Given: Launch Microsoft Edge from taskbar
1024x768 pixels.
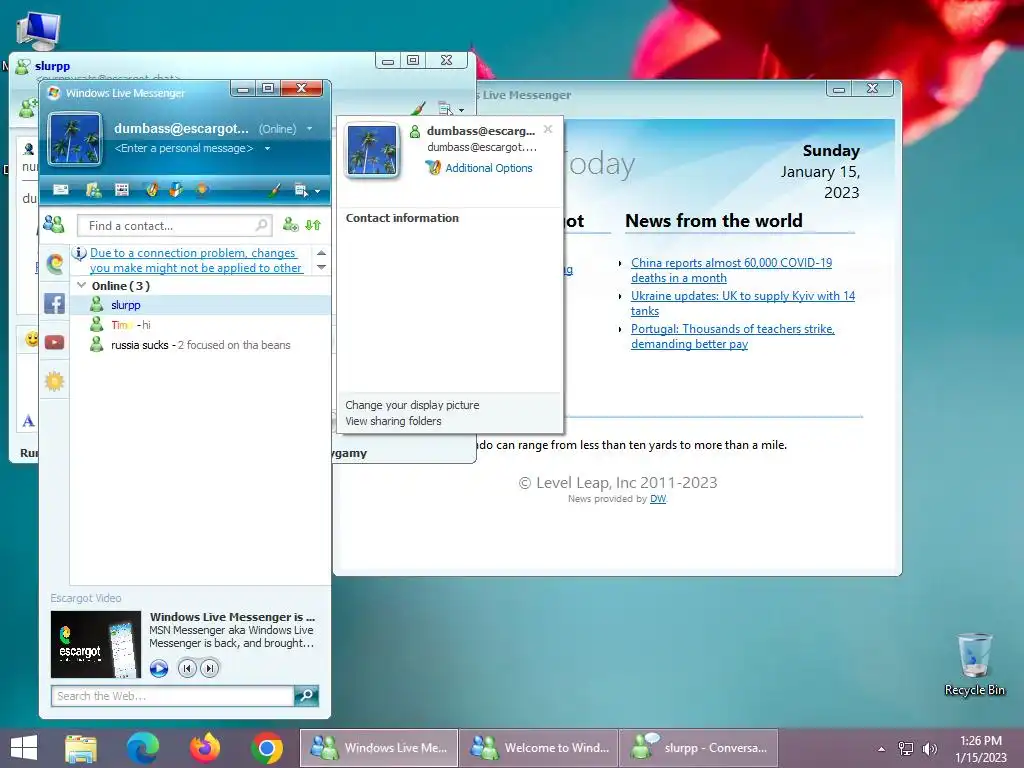Looking at the screenshot, I should pyautogui.click(x=142, y=748).
